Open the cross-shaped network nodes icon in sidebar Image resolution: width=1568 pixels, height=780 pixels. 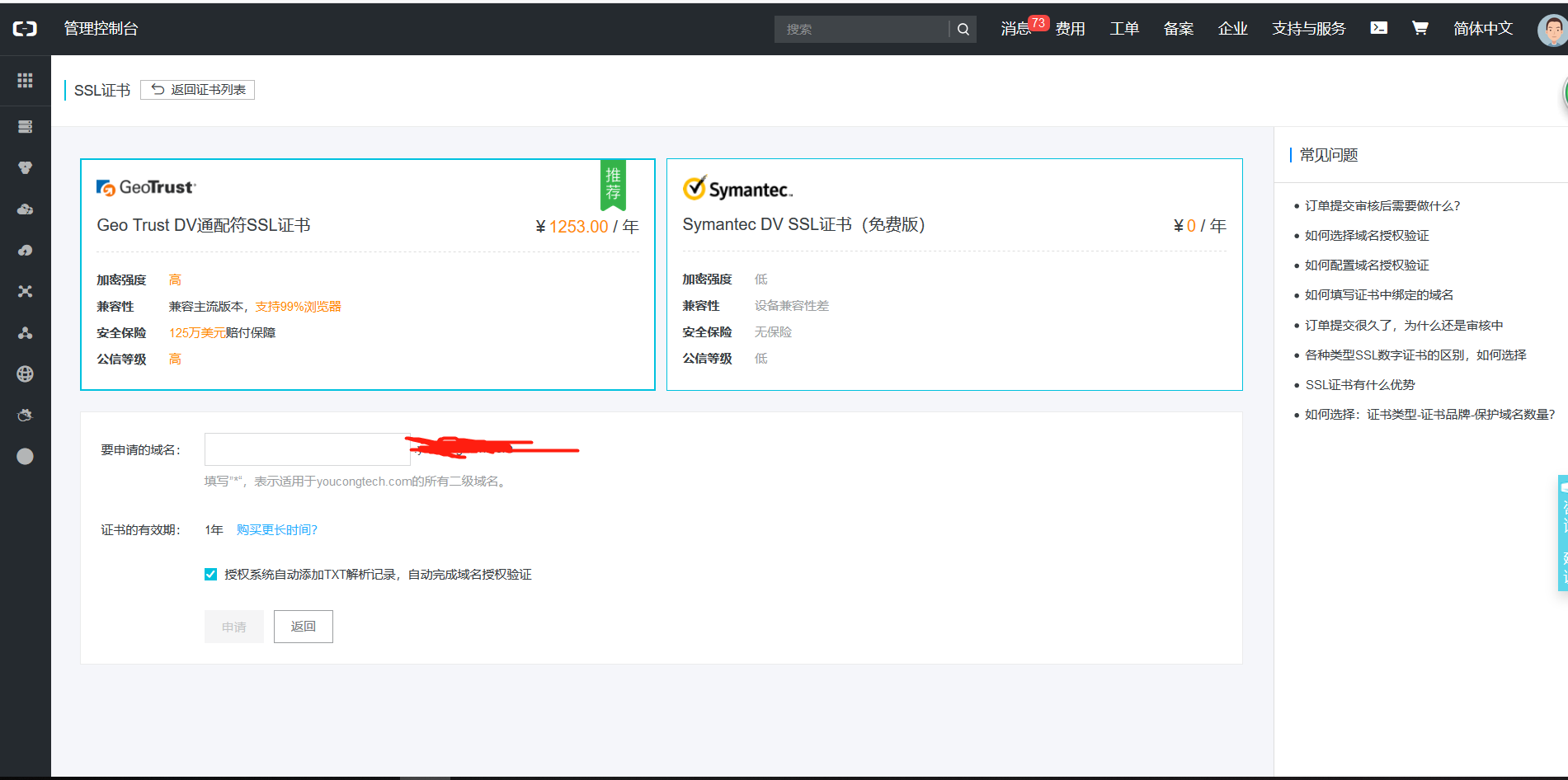(x=25, y=291)
